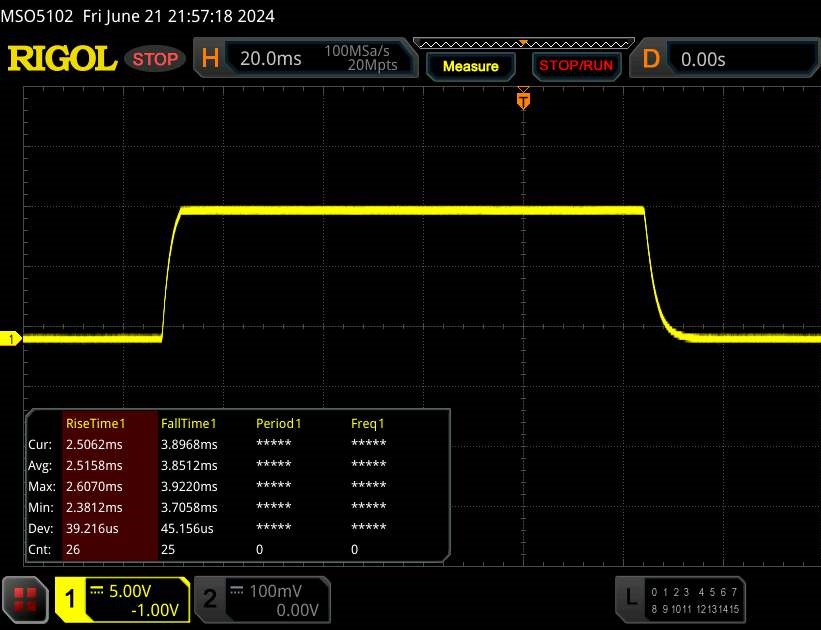Open channel 2 100mV vertical scale
This screenshot has height=630, width=821.
tap(275, 591)
